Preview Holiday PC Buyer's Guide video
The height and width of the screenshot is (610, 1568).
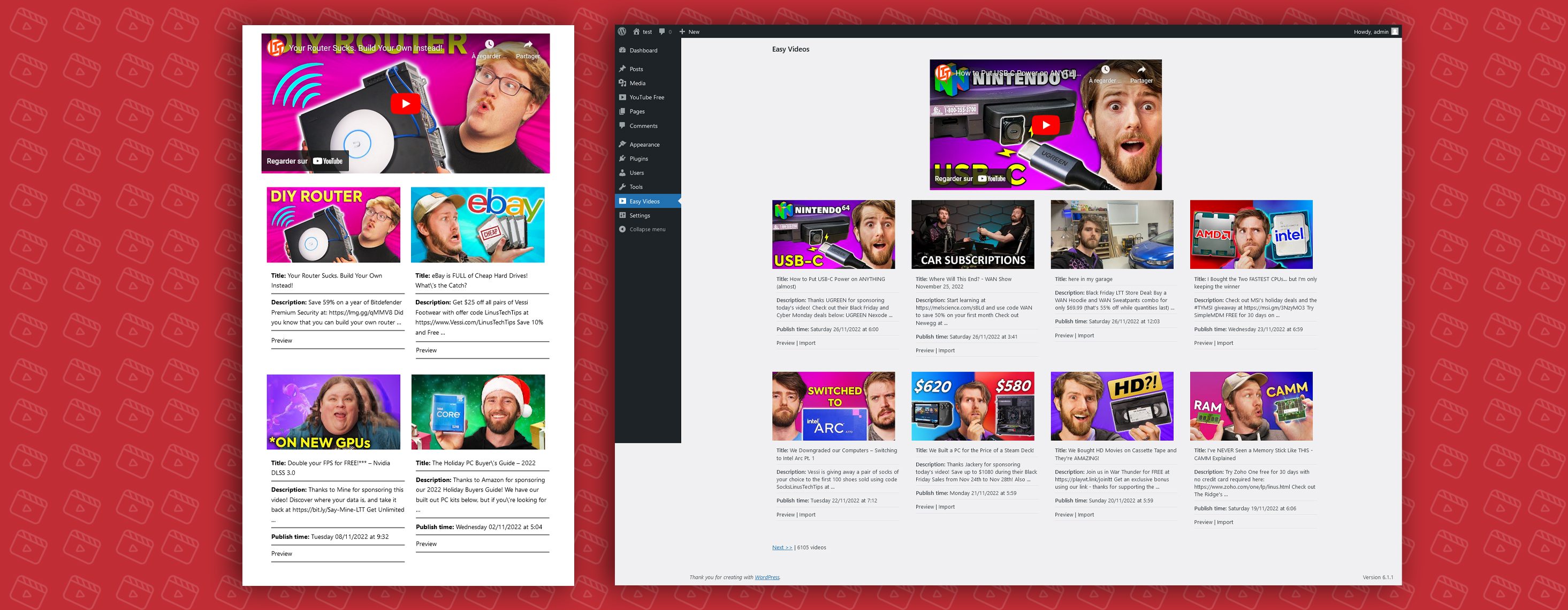[426, 544]
